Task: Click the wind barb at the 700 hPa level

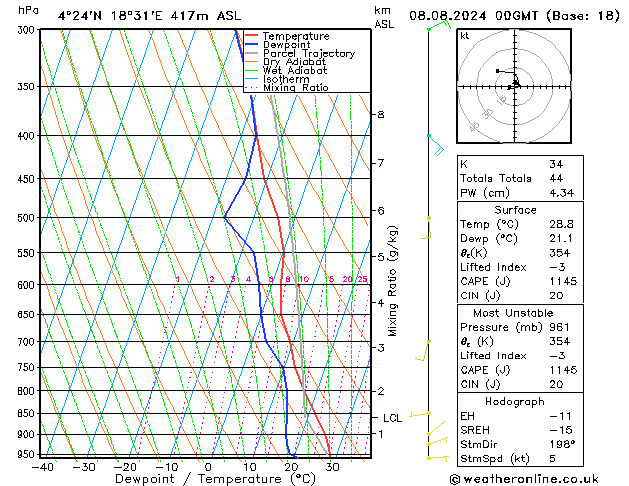Action: (x=423, y=350)
